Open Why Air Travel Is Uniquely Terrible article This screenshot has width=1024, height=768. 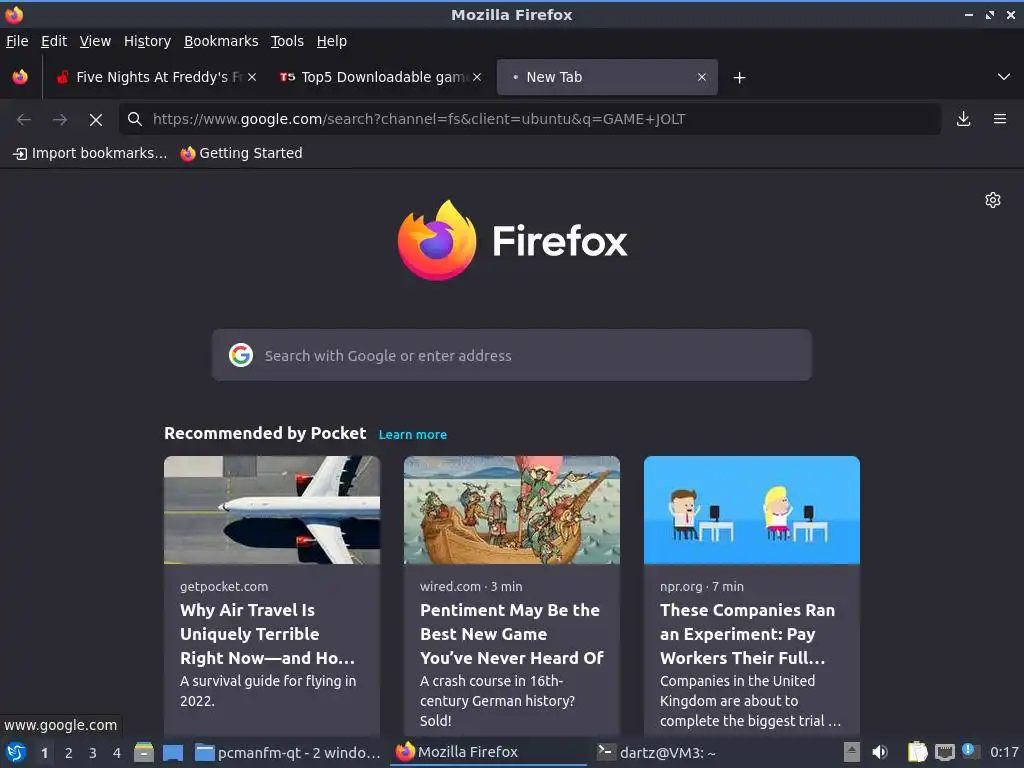268,633
